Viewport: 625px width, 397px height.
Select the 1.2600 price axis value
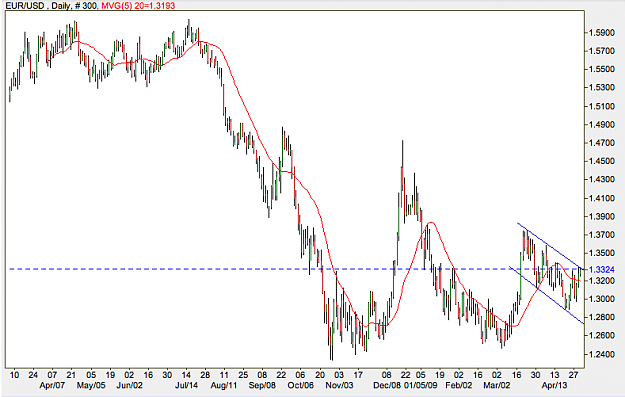pos(602,335)
